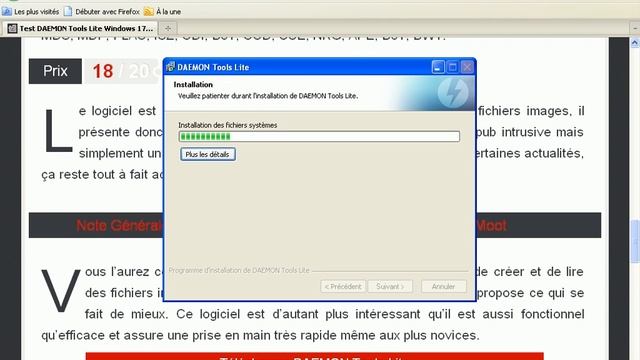
Task: Click the 'Prix' label on the webpage
Action: coord(55,71)
